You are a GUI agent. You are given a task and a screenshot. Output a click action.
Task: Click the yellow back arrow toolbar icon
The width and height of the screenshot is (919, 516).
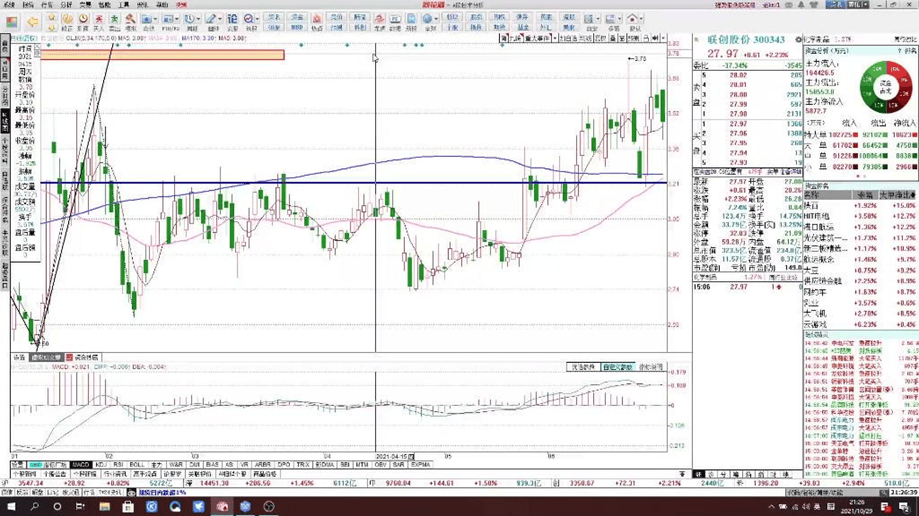[x=33, y=20]
